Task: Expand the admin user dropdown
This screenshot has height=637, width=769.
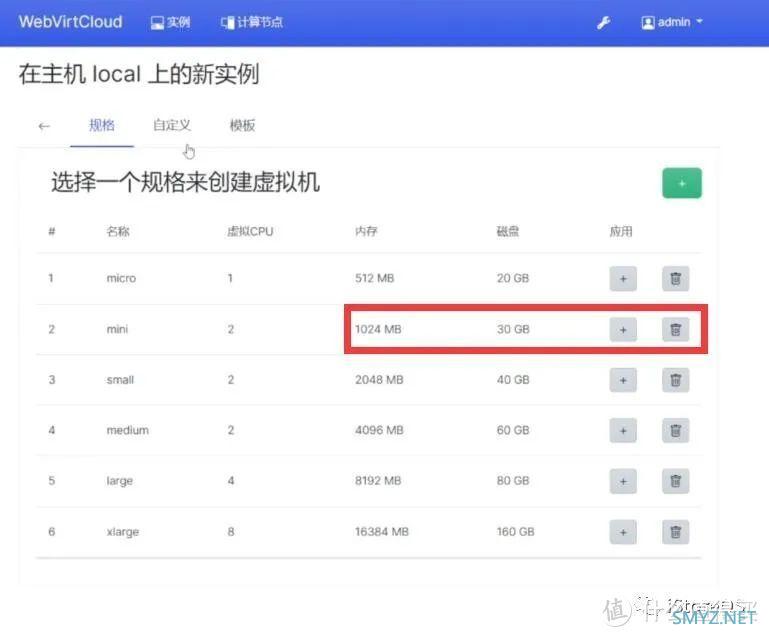Action: [672, 22]
